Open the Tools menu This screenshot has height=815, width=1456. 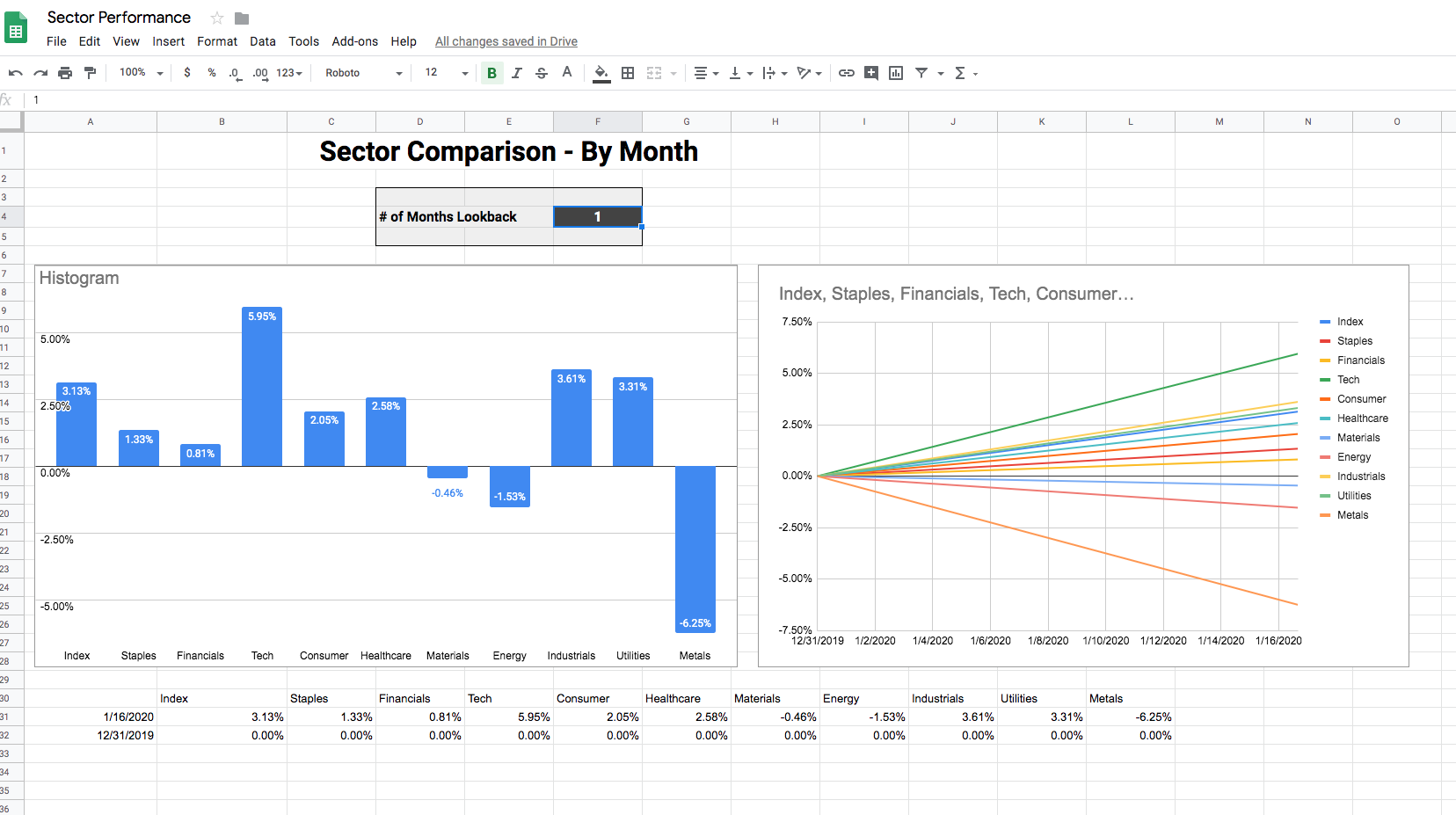[303, 41]
